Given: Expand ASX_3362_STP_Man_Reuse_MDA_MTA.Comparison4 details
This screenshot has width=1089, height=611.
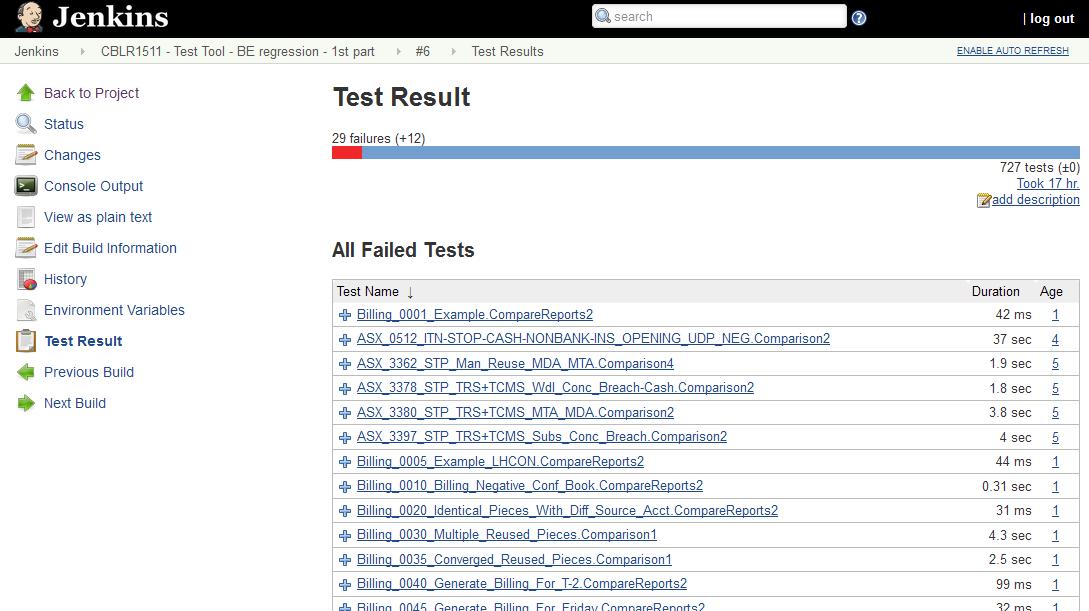Looking at the screenshot, I should tap(345, 364).
